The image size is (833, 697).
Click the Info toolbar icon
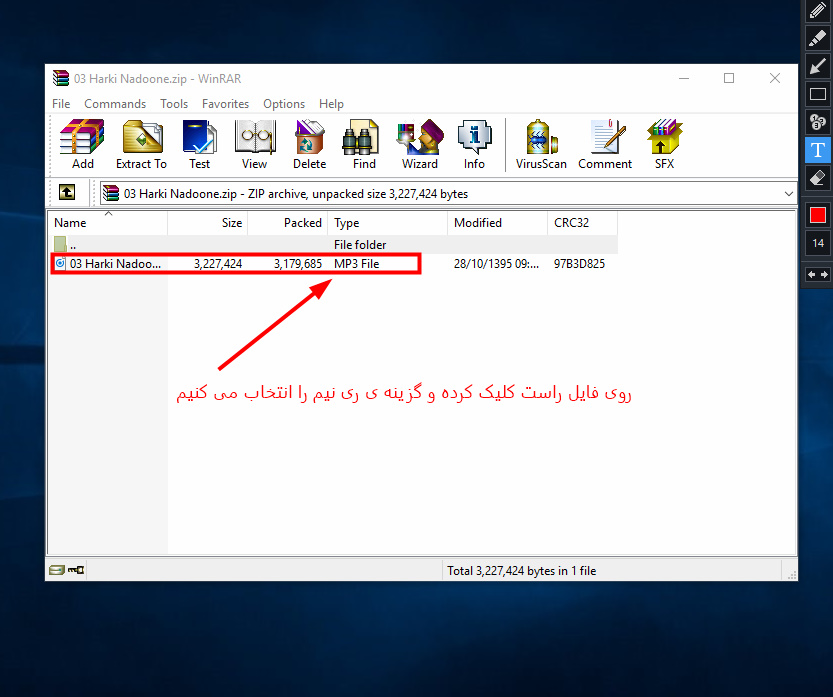(x=474, y=144)
